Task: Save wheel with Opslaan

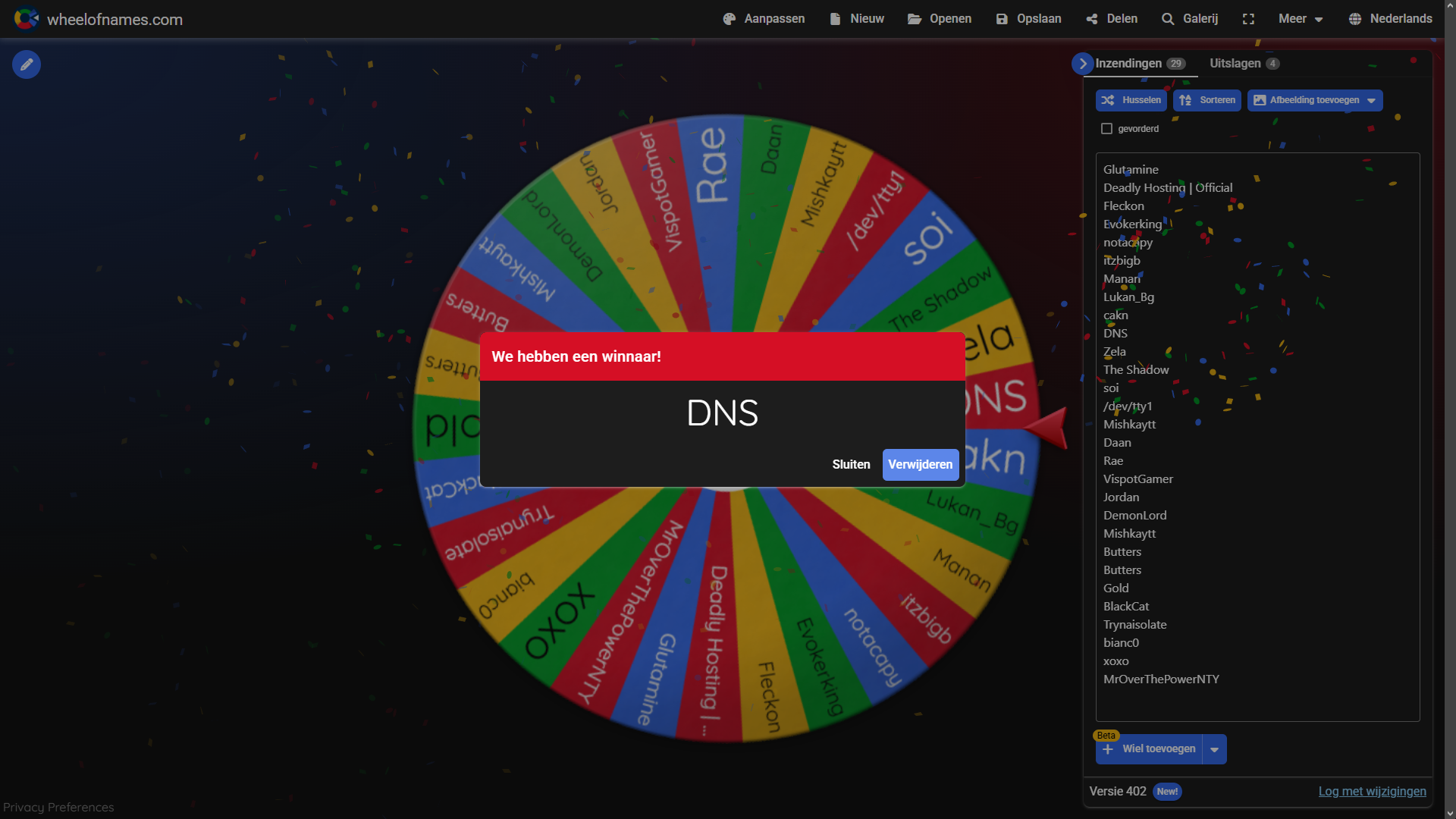Action: 1028,19
